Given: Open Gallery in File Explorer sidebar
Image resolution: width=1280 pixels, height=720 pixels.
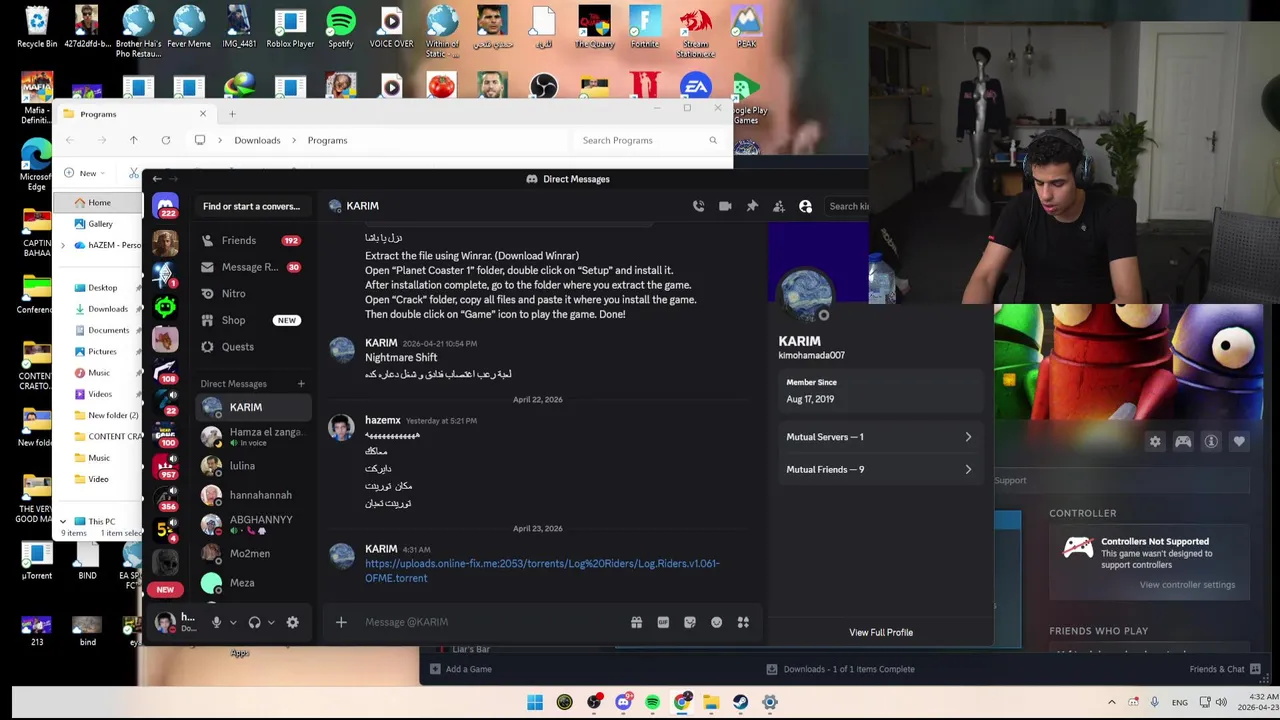Looking at the screenshot, I should pyautogui.click(x=98, y=224).
